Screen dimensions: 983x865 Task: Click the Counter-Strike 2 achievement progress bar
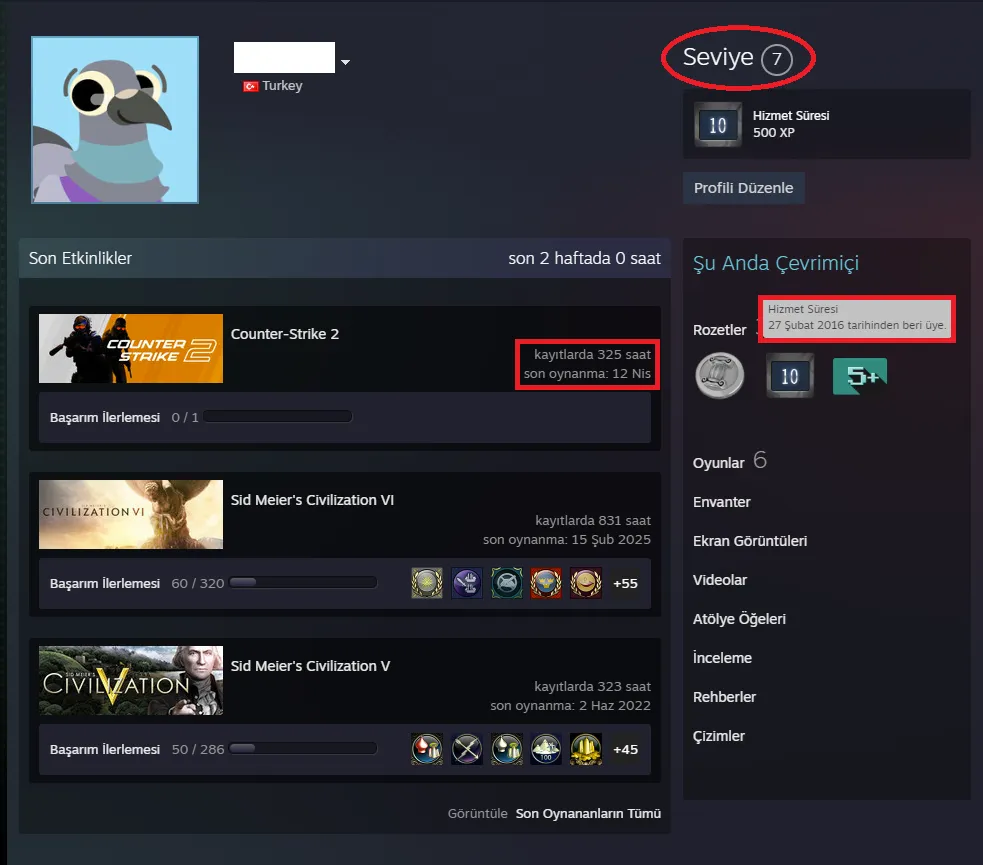277,417
